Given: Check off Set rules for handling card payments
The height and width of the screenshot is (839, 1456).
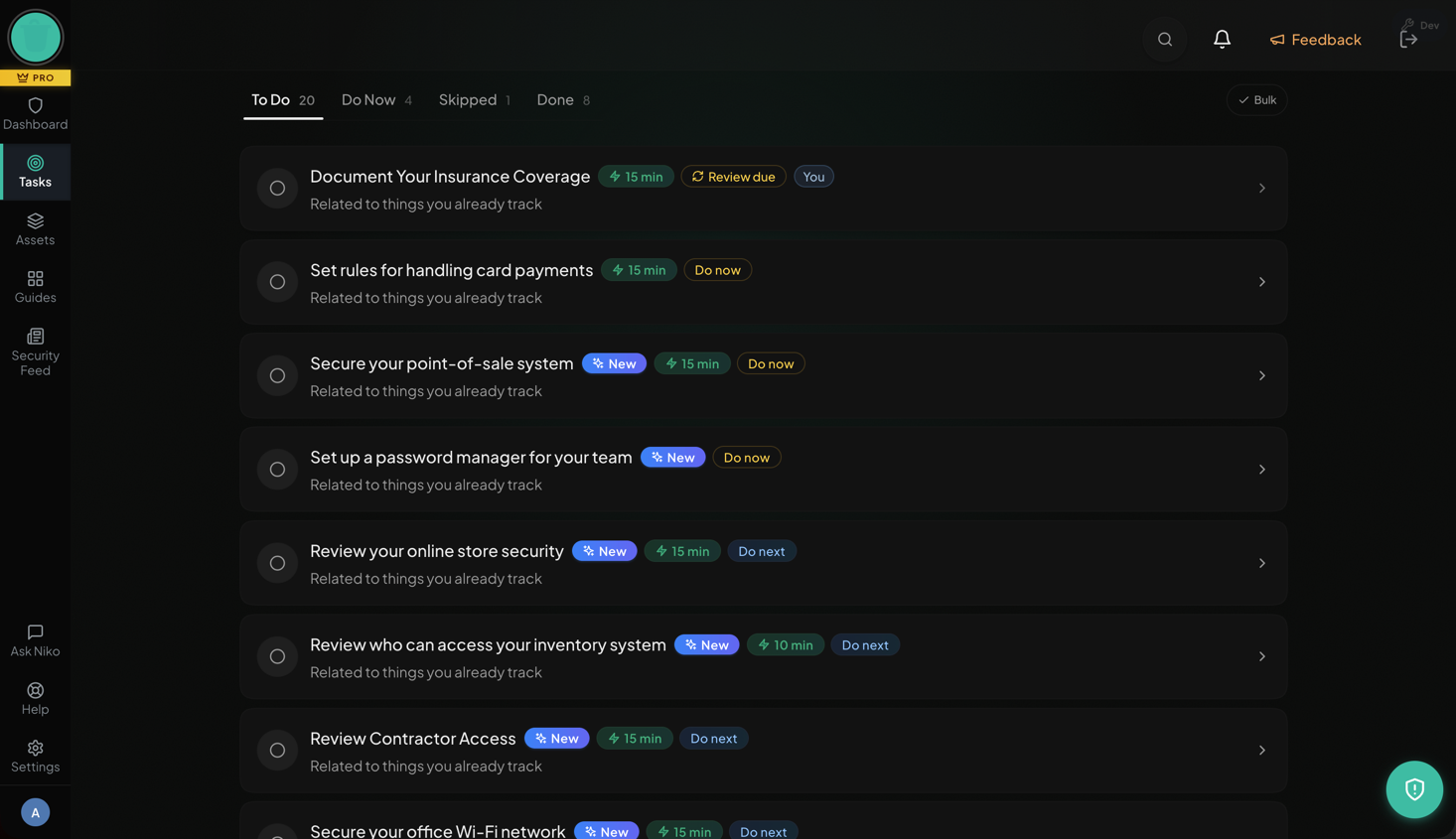Looking at the screenshot, I should 277,282.
